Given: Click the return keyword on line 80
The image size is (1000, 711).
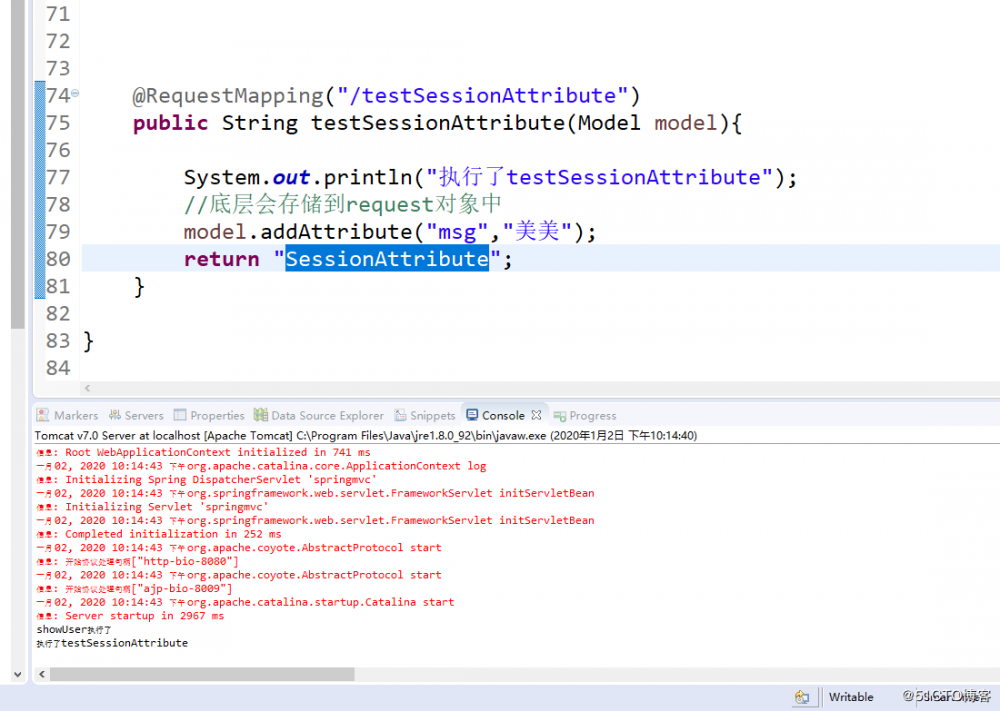Looking at the screenshot, I should (221, 259).
